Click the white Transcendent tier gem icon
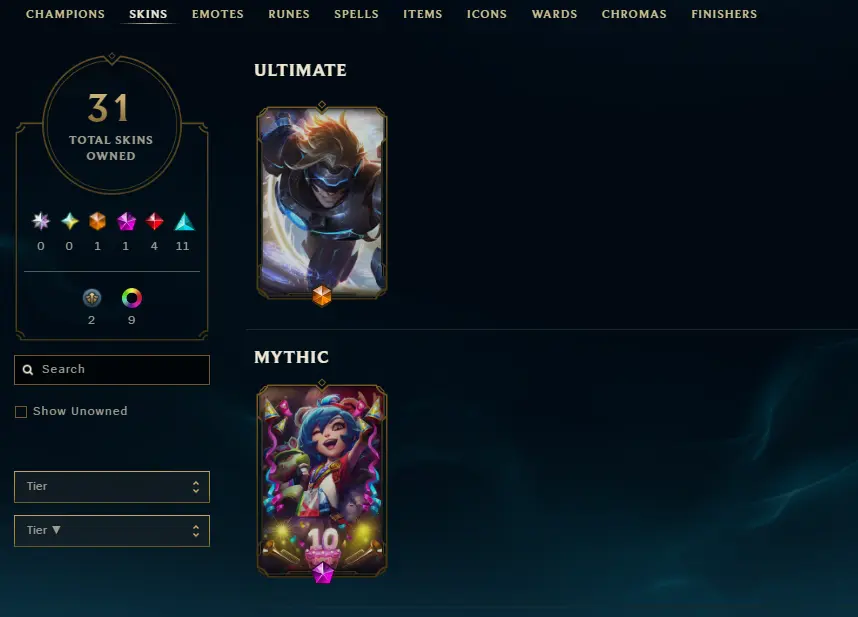Image resolution: width=858 pixels, height=617 pixels. (x=40, y=221)
